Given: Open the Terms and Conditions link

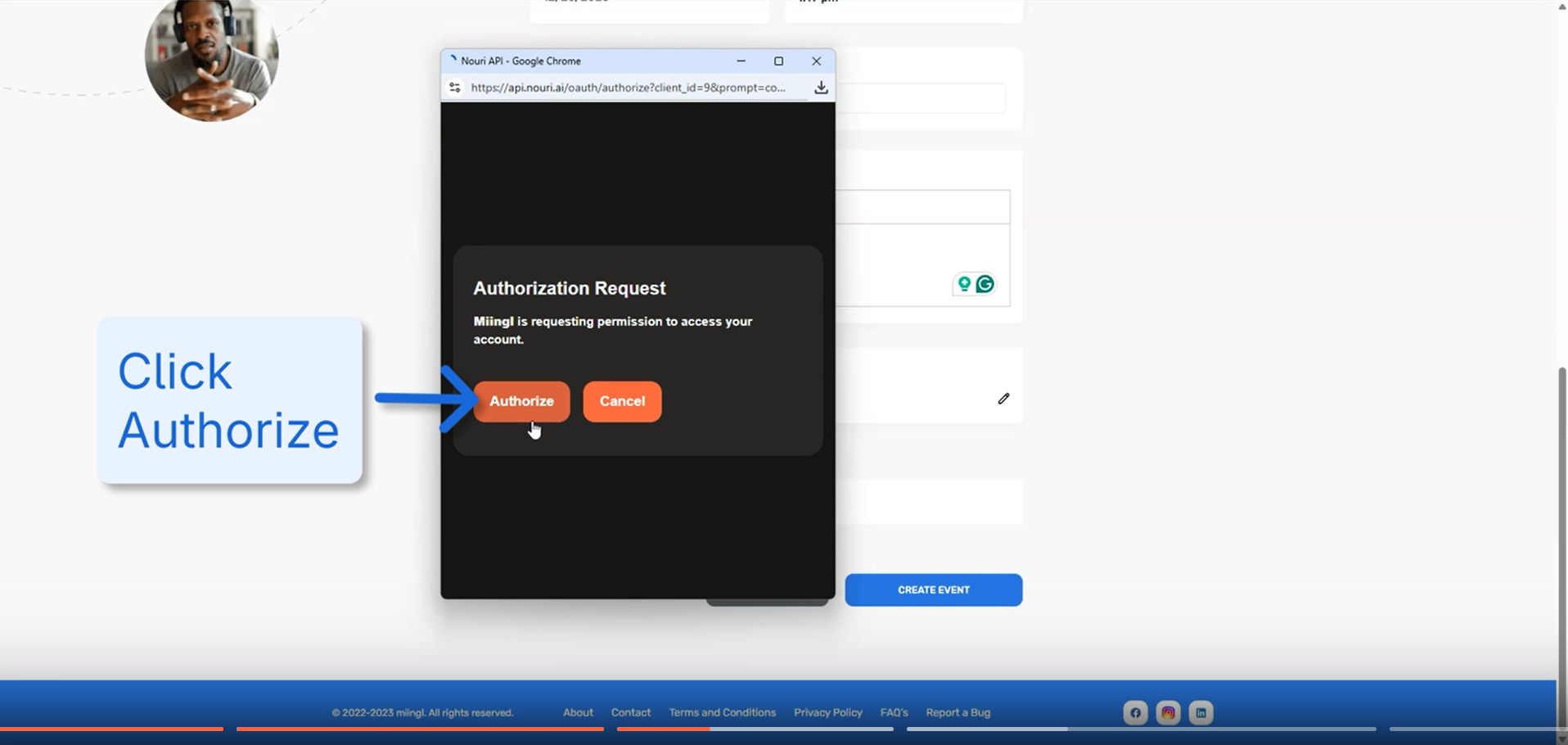Looking at the screenshot, I should tap(722, 713).
